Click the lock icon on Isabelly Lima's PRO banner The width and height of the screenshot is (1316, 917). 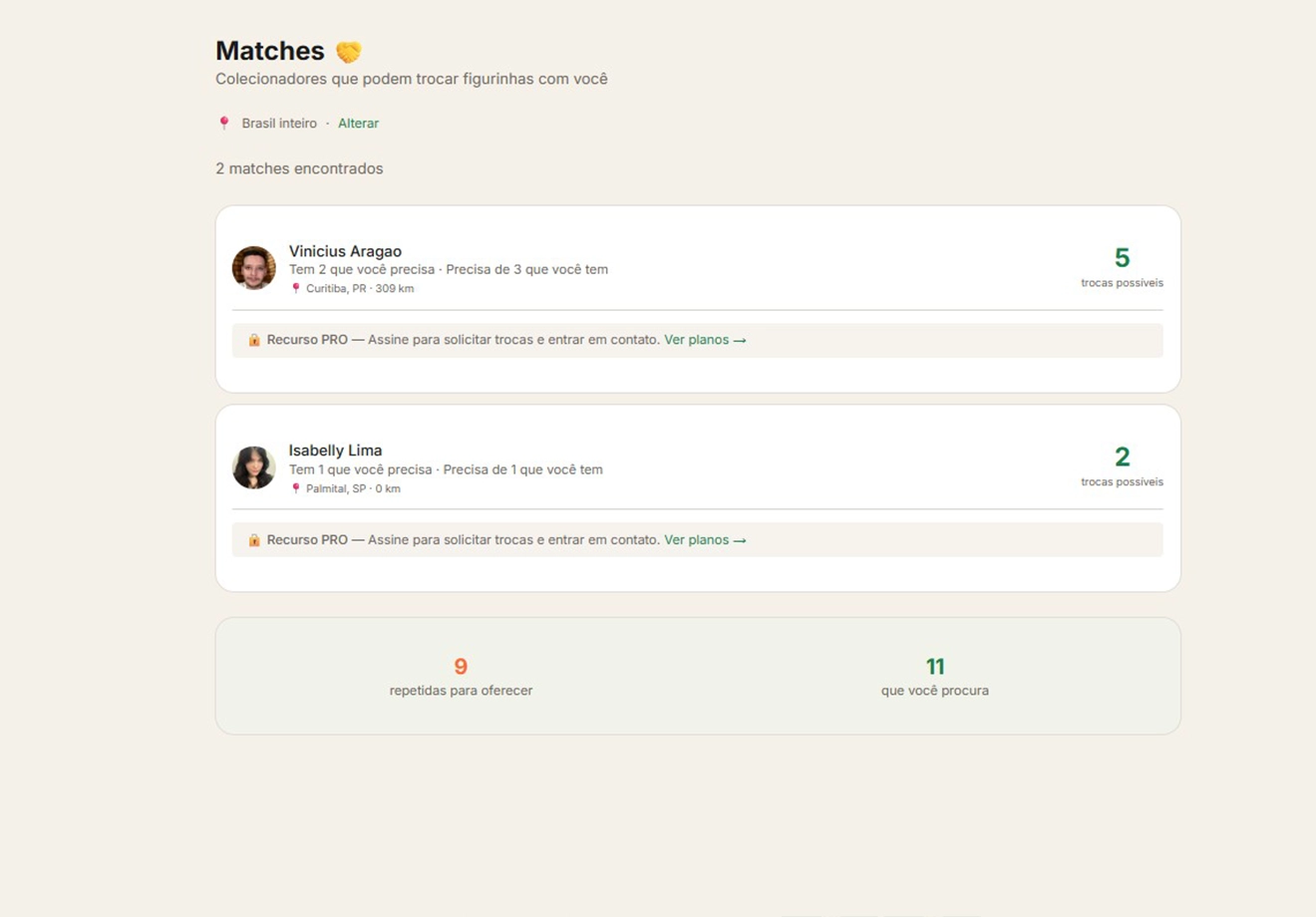tap(253, 539)
